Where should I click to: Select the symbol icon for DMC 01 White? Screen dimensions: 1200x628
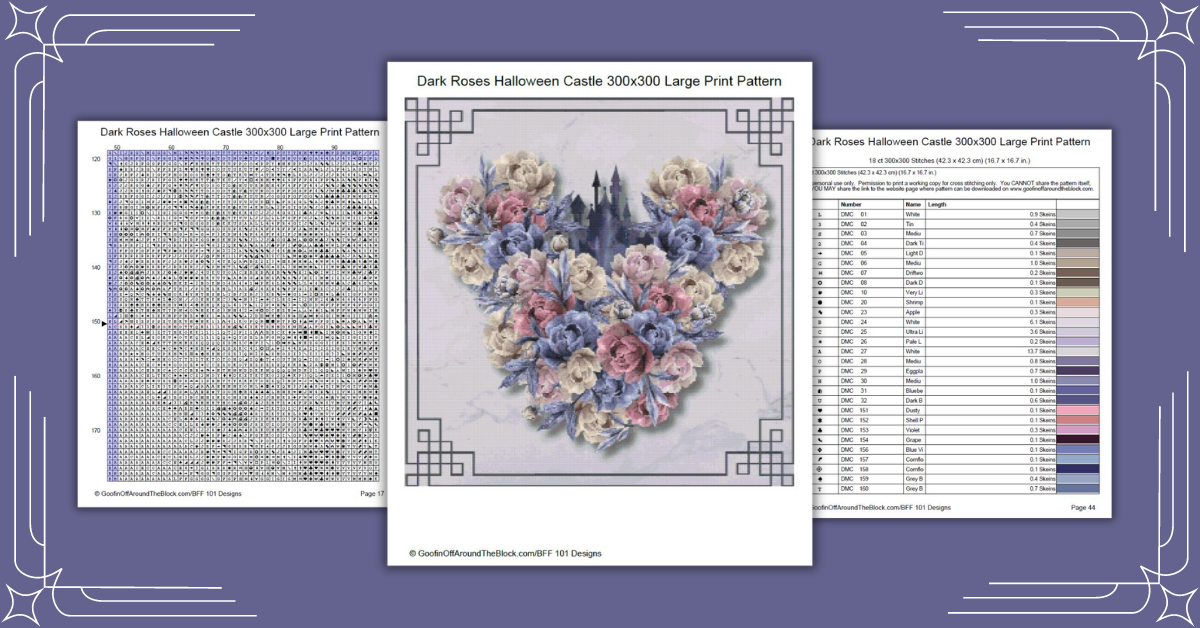[x=822, y=213]
